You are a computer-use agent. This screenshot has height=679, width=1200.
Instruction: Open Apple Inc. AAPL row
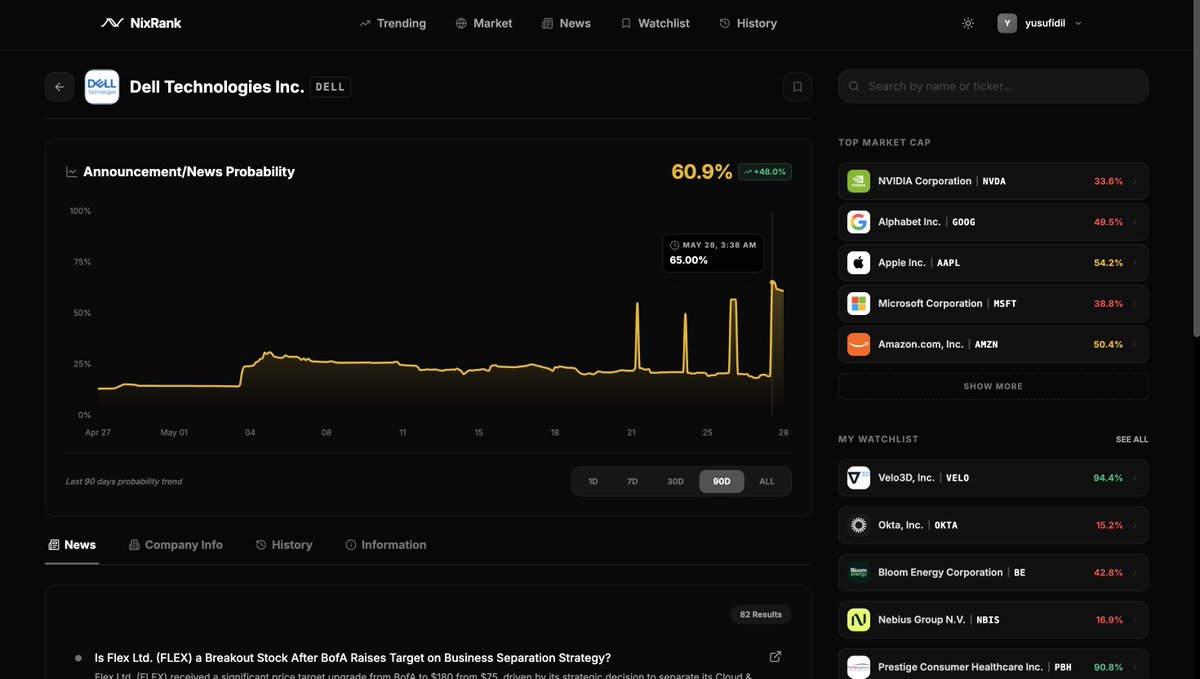pyautogui.click(x=993, y=263)
